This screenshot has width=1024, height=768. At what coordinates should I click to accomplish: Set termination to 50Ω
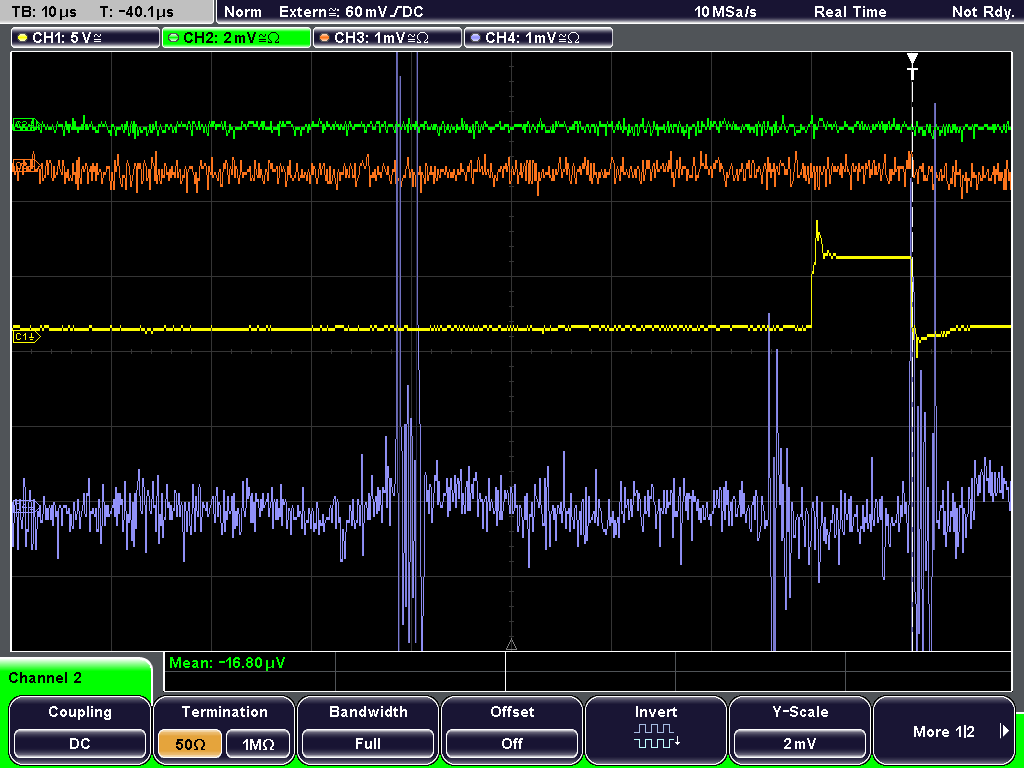(190, 744)
